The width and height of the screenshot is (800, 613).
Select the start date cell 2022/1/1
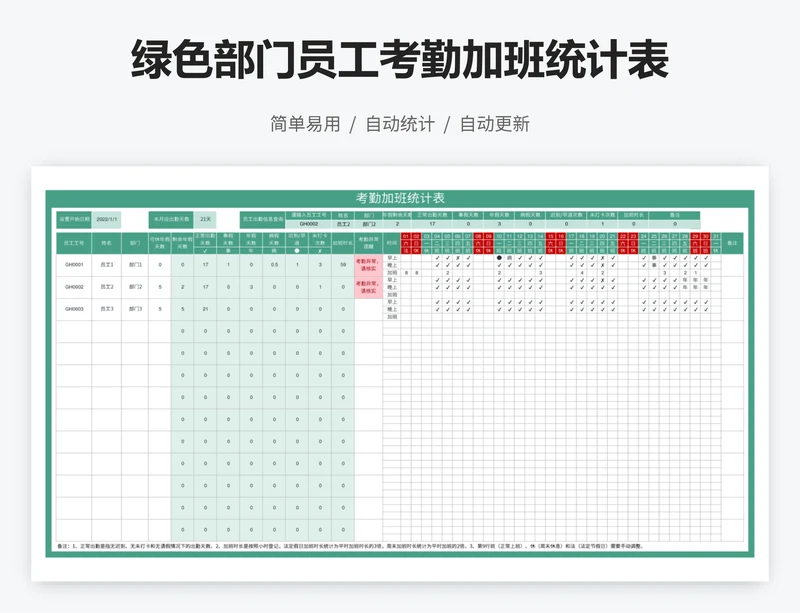click(107, 219)
